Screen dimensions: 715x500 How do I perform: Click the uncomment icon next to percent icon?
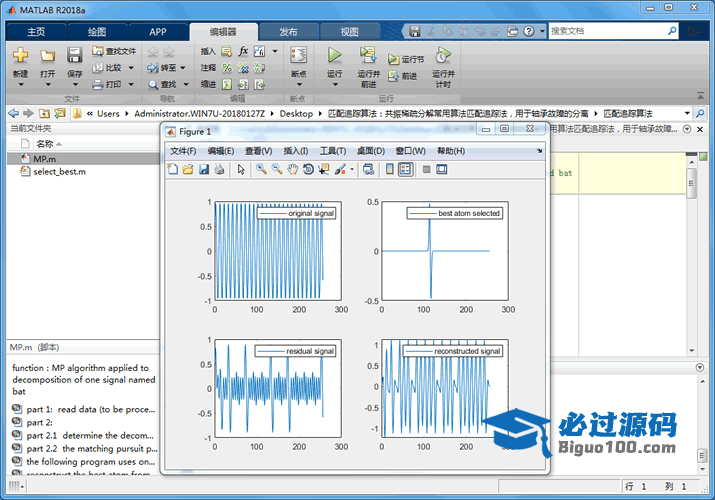pyautogui.click(x=244, y=68)
